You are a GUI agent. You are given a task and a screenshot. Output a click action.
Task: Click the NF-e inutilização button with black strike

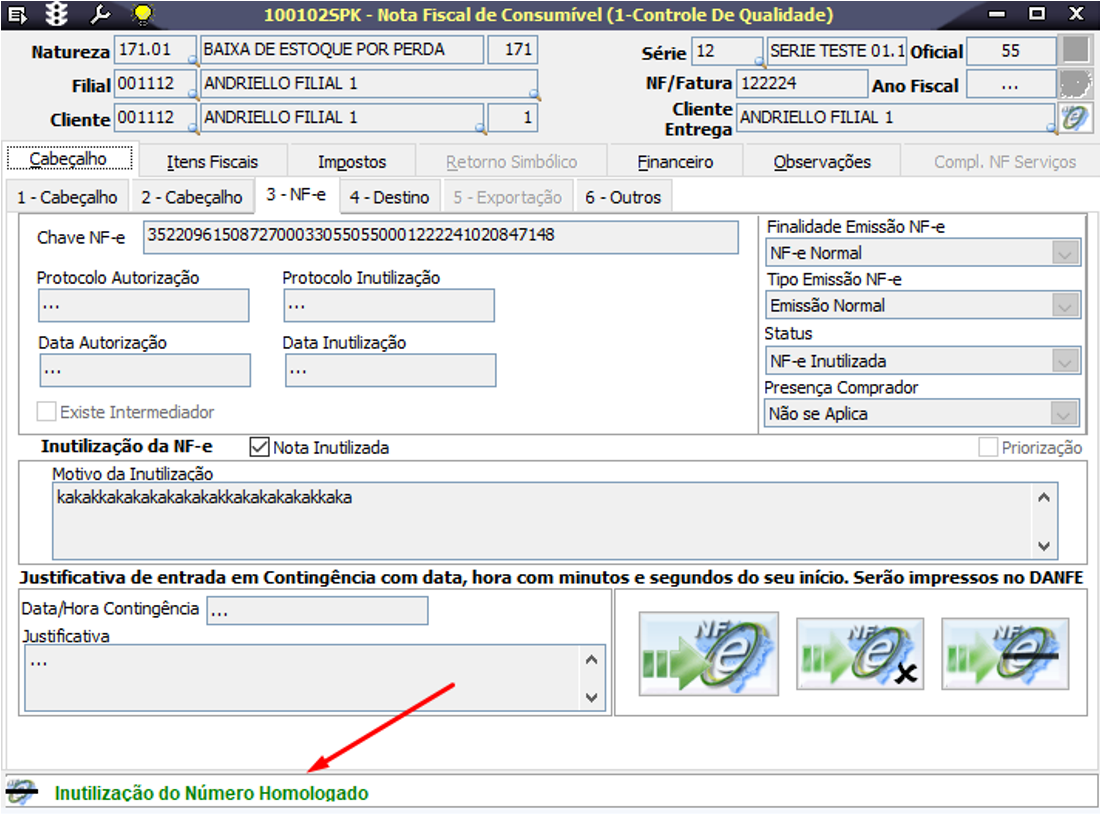(x=1005, y=653)
